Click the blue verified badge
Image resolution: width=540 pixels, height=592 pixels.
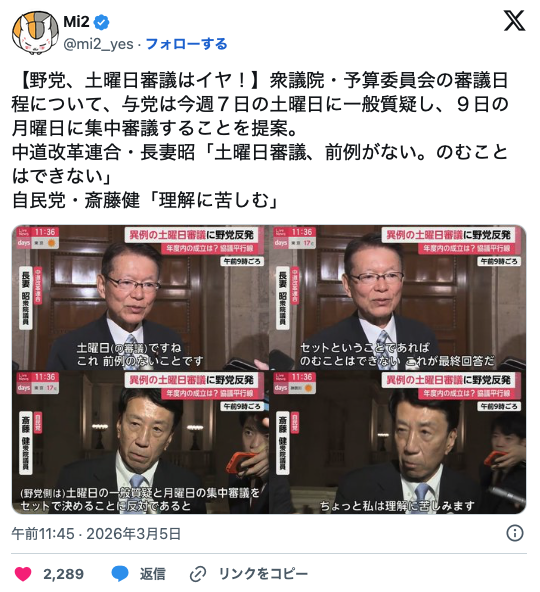[x=101, y=22]
